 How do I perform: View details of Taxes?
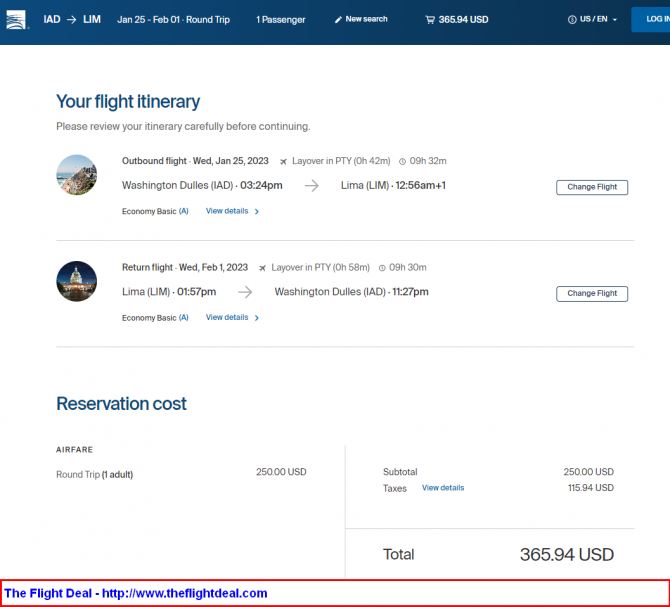point(443,488)
